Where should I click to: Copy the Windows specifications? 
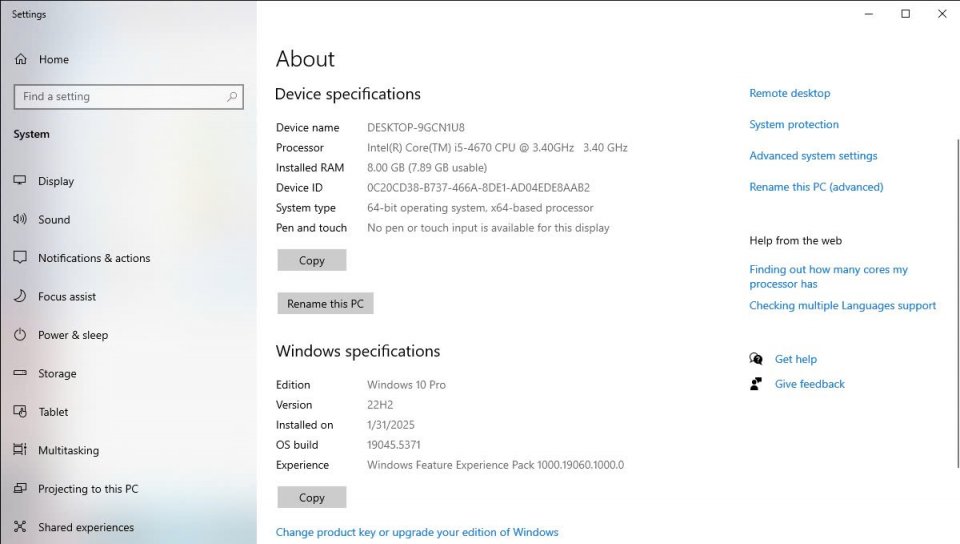coord(312,497)
